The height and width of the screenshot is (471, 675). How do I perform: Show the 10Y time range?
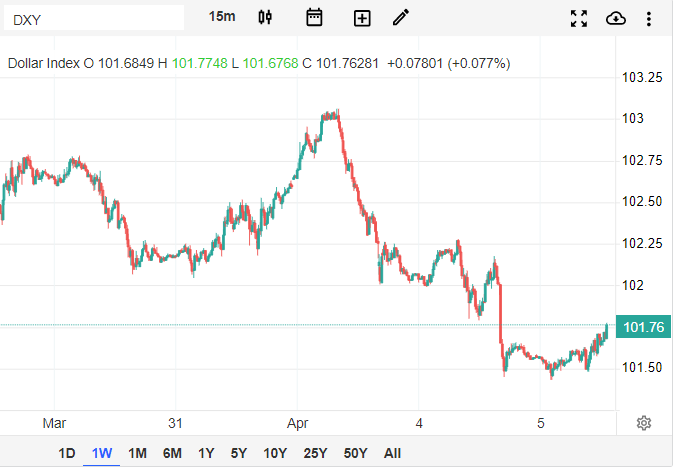275,453
